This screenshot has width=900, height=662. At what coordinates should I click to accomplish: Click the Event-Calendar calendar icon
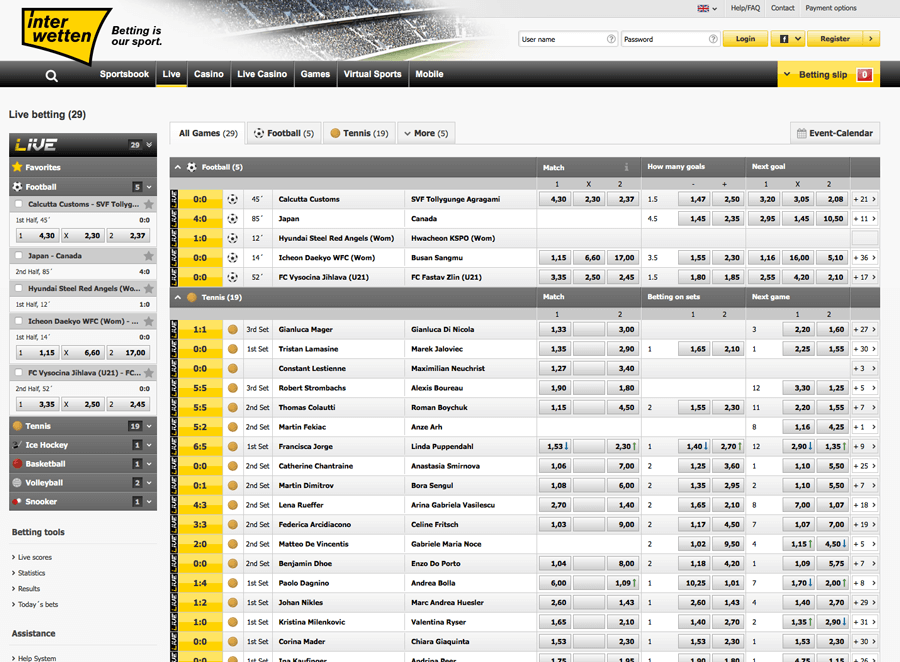(801, 133)
